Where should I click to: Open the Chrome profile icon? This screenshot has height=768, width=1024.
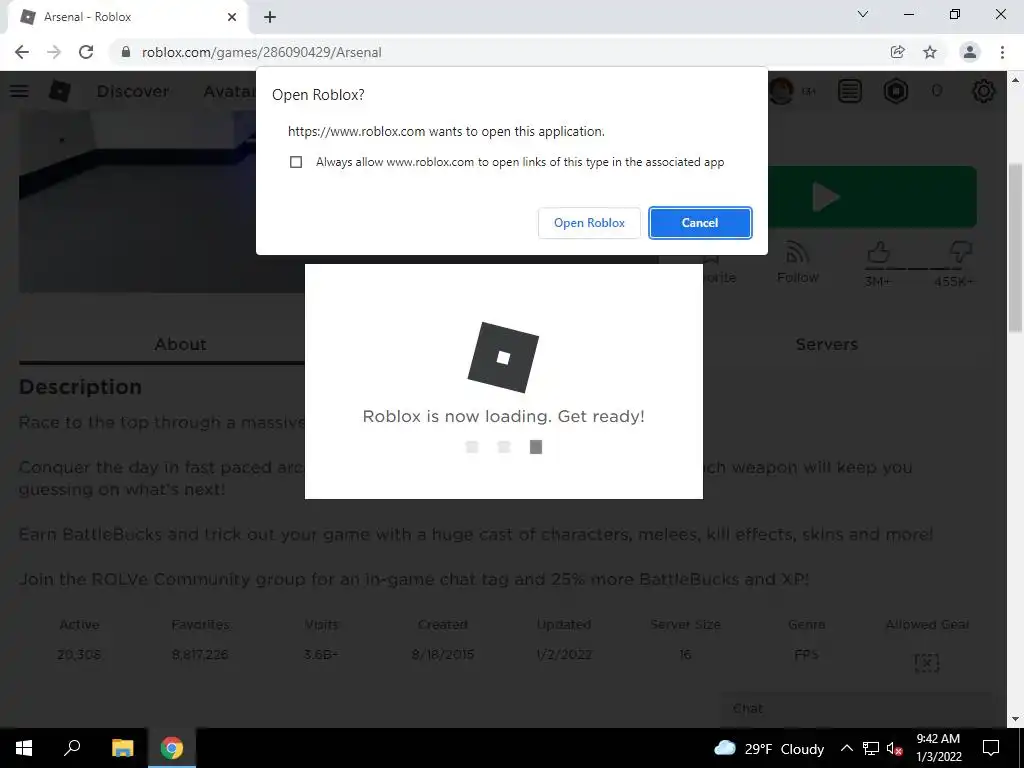[x=970, y=52]
